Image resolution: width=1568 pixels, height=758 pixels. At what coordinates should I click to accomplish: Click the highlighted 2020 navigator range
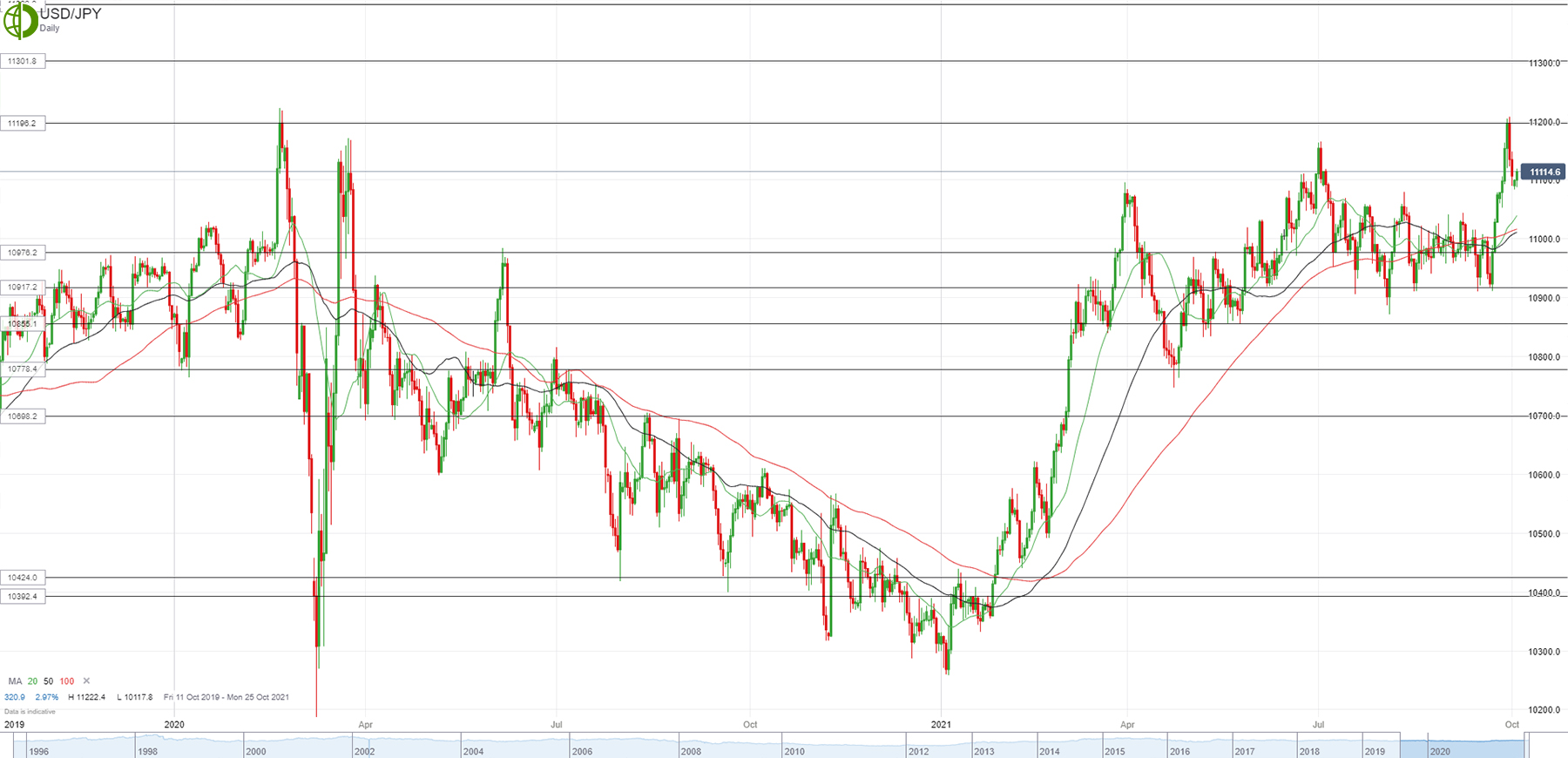(x=1462, y=748)
